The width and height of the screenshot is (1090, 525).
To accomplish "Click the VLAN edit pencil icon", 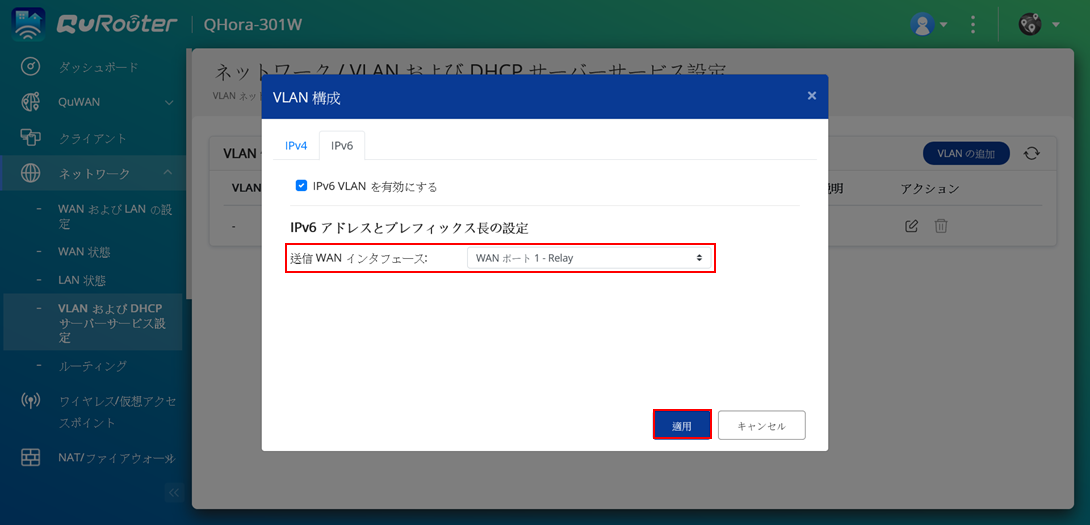I will pyautogui.click(x=911, y=226).
